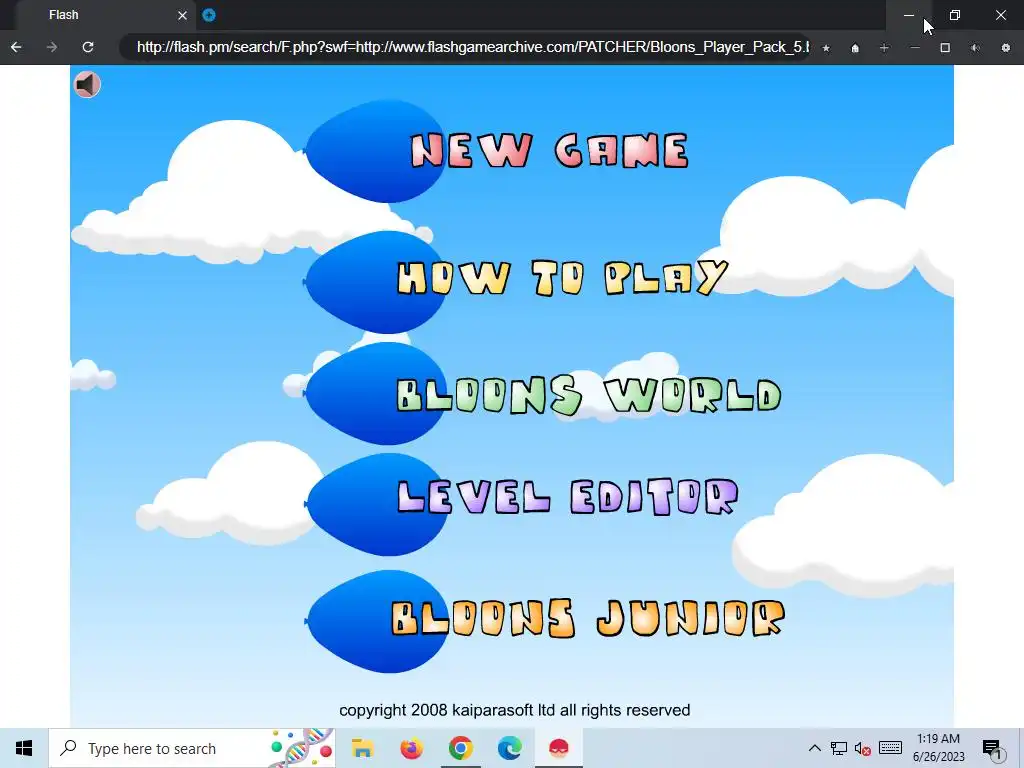Reload the Flash page
This screenshot has width=1024, height=768.
click(x=88, y=47)
